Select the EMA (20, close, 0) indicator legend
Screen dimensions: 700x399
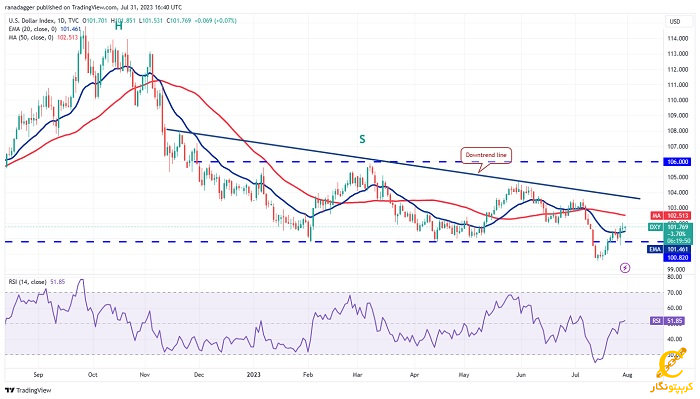(33, 29)
